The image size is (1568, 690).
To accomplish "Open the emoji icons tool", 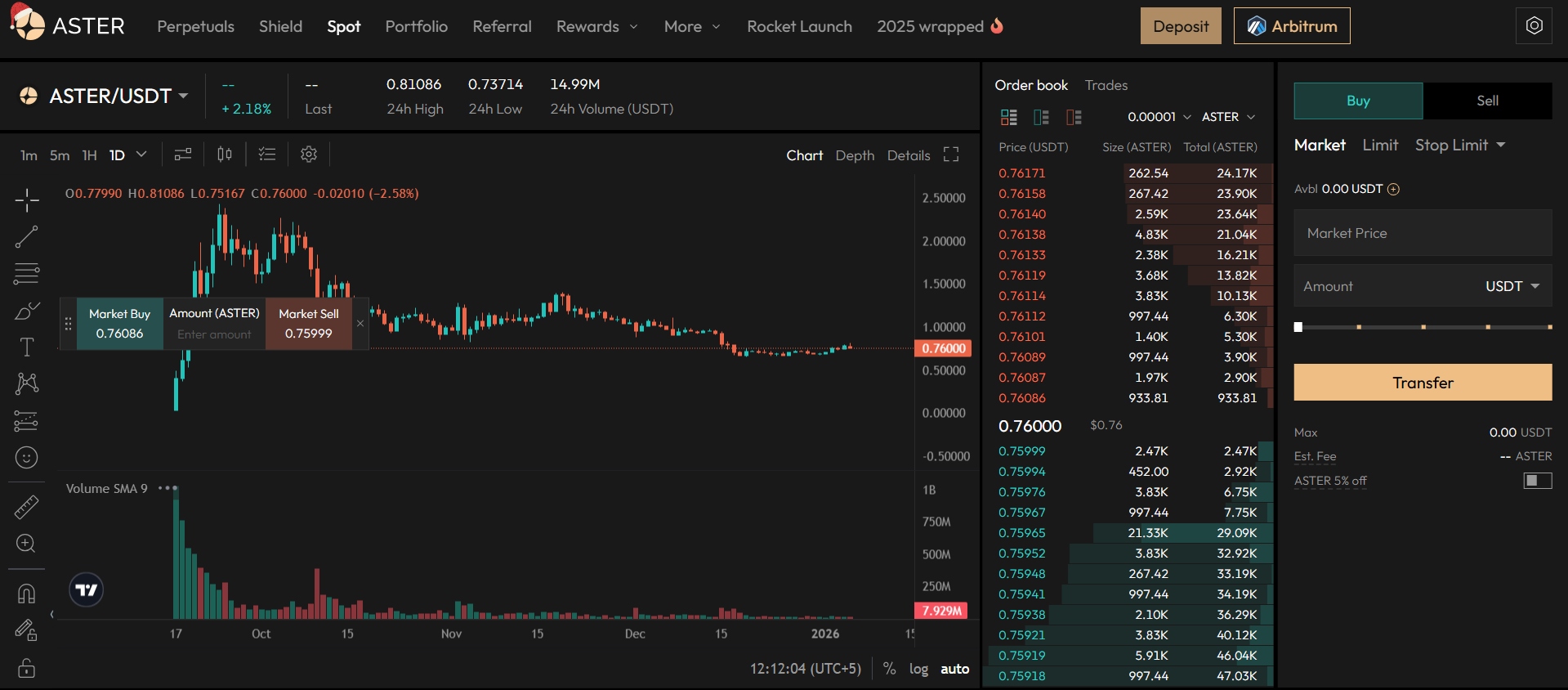I will [x=27, y=458].
